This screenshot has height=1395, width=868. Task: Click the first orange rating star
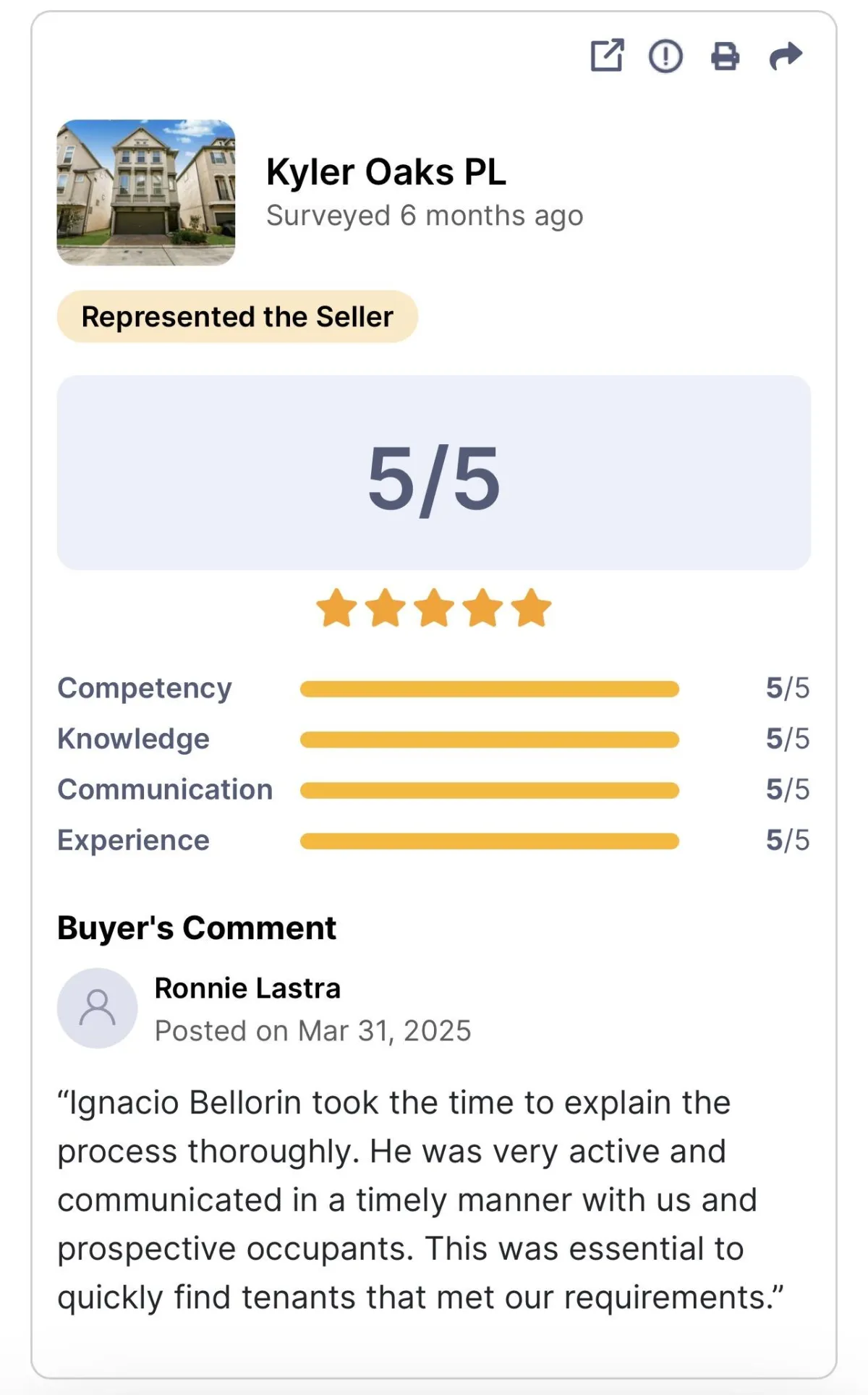coord(337,608)
